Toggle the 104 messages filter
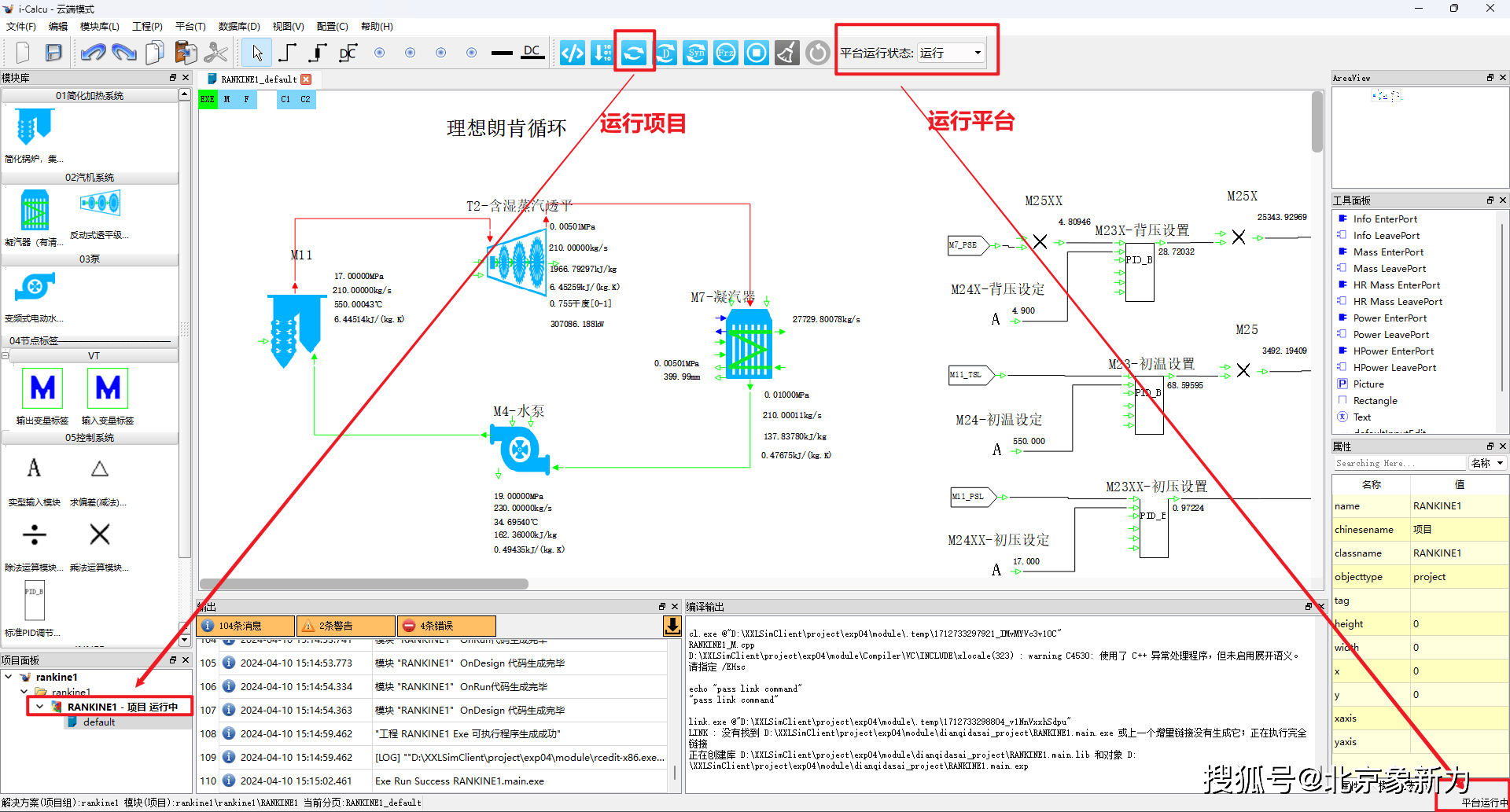The width and height of the screenshot is (1510, 812). coord(246,626)
